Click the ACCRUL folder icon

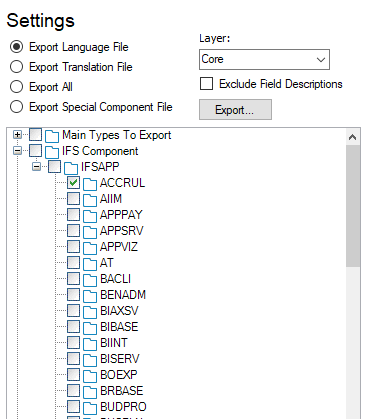pos(90,184)
